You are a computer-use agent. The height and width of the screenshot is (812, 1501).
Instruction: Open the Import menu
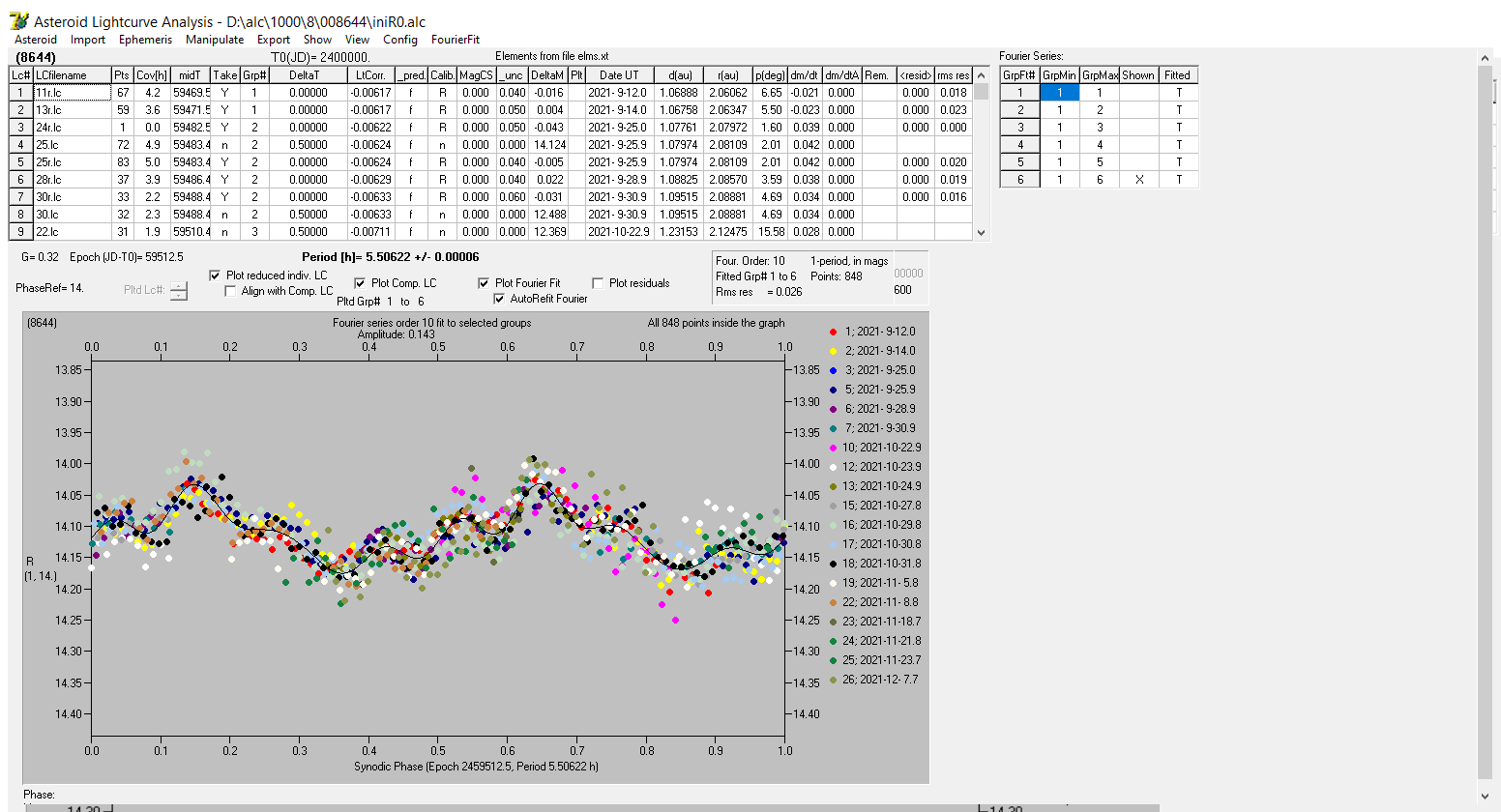tap(88, 40)
